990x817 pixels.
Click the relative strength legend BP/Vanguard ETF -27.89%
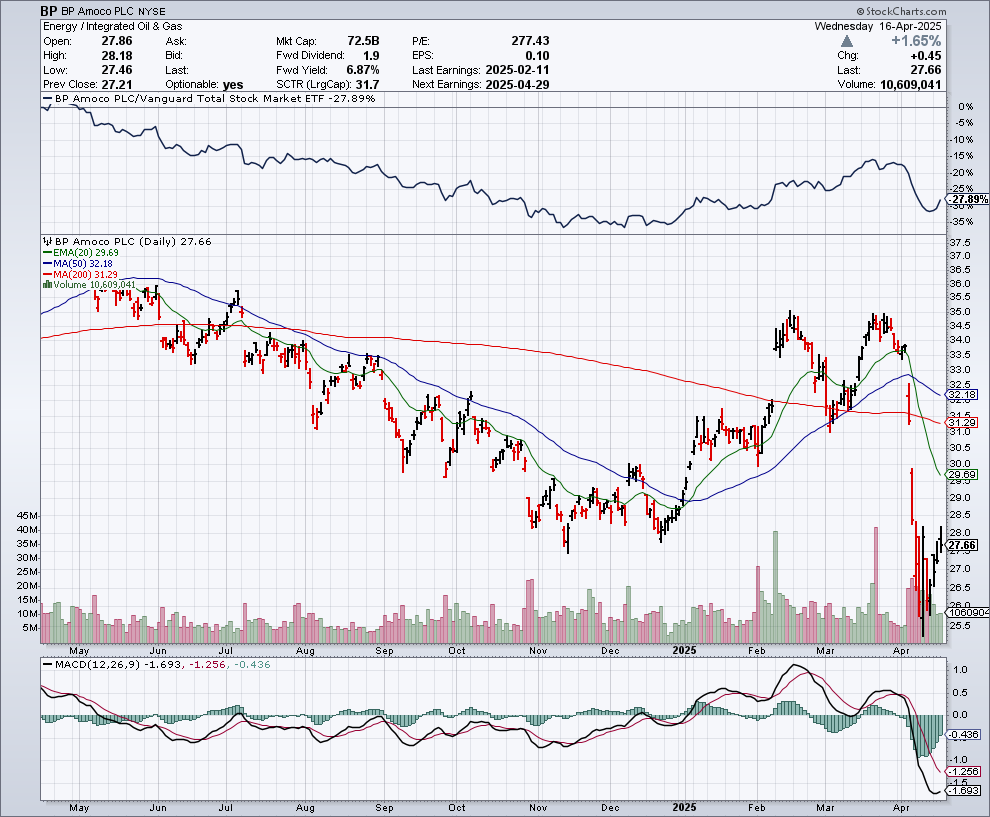click(x=209, y=98)
